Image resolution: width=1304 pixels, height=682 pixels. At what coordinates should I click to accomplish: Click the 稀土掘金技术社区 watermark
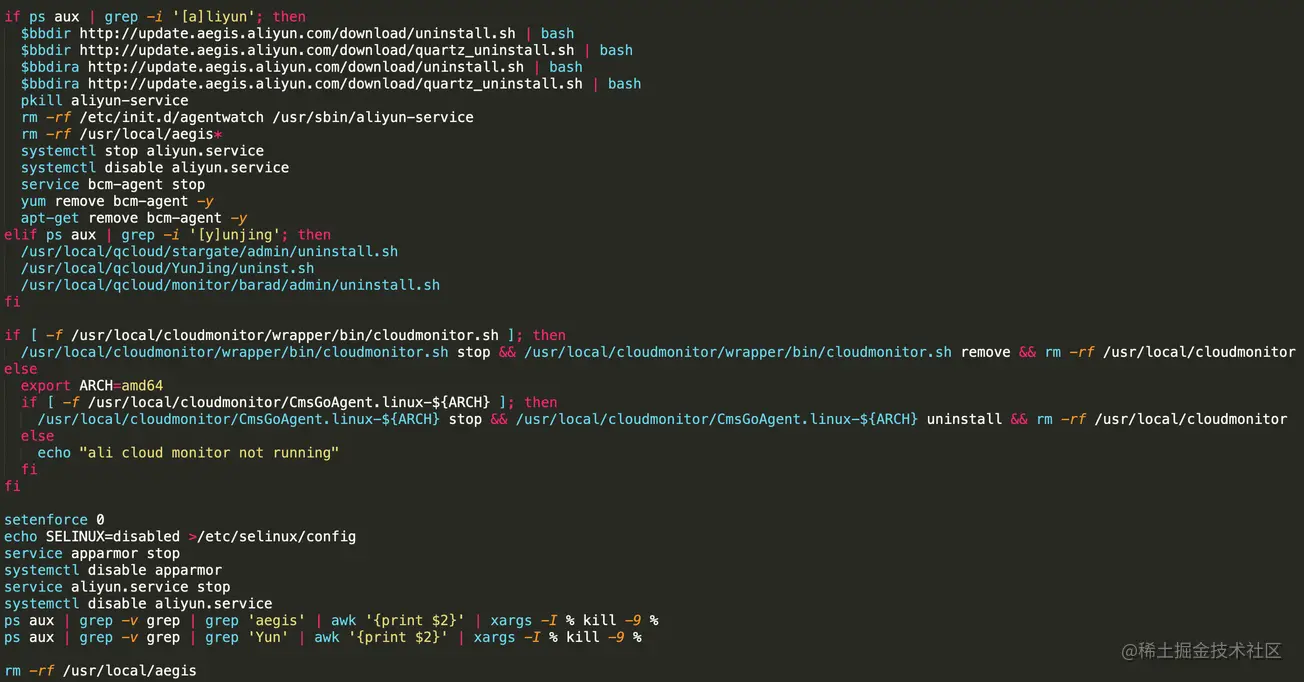point(1201,651)
